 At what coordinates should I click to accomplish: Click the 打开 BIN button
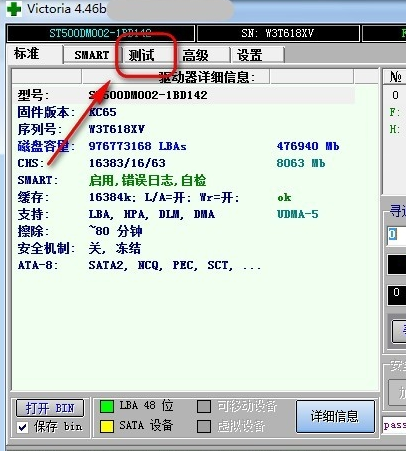coord(50,408)
